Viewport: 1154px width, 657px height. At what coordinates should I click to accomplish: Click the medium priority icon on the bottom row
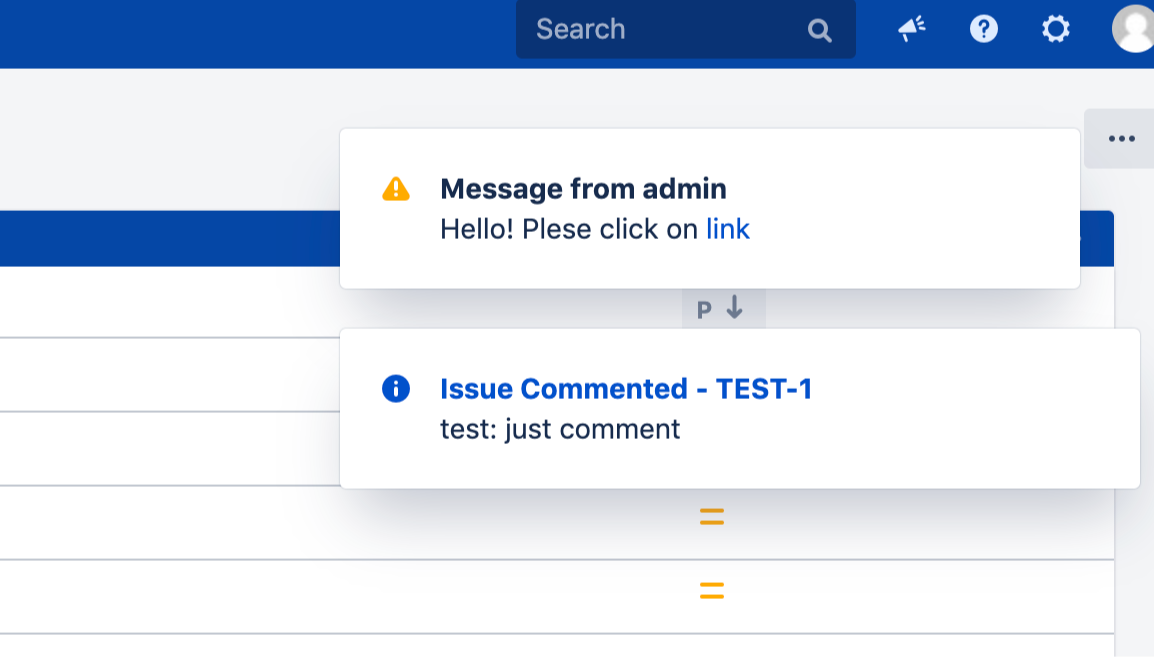pyautogui.click(x=711, y=591)
